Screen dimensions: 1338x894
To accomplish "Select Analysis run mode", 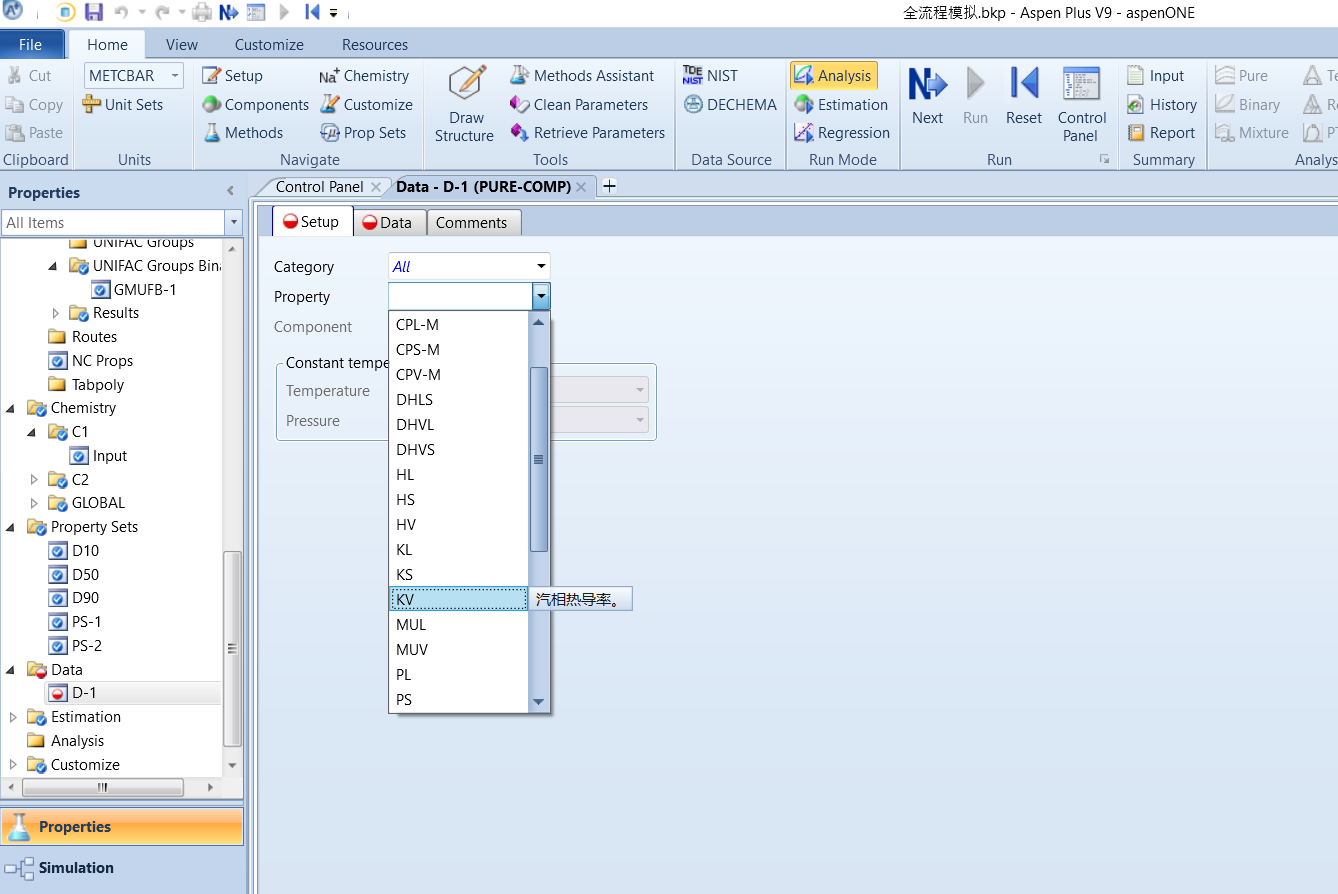I will [833, 76].
